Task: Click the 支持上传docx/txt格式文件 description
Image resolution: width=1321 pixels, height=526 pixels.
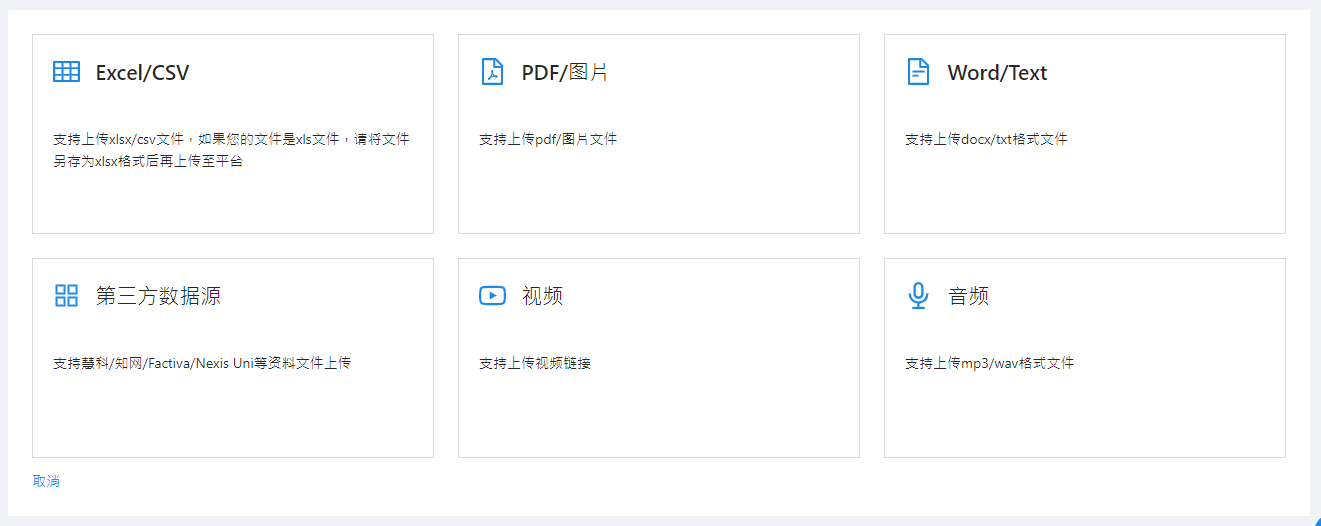Action: (x=986, y=139)
